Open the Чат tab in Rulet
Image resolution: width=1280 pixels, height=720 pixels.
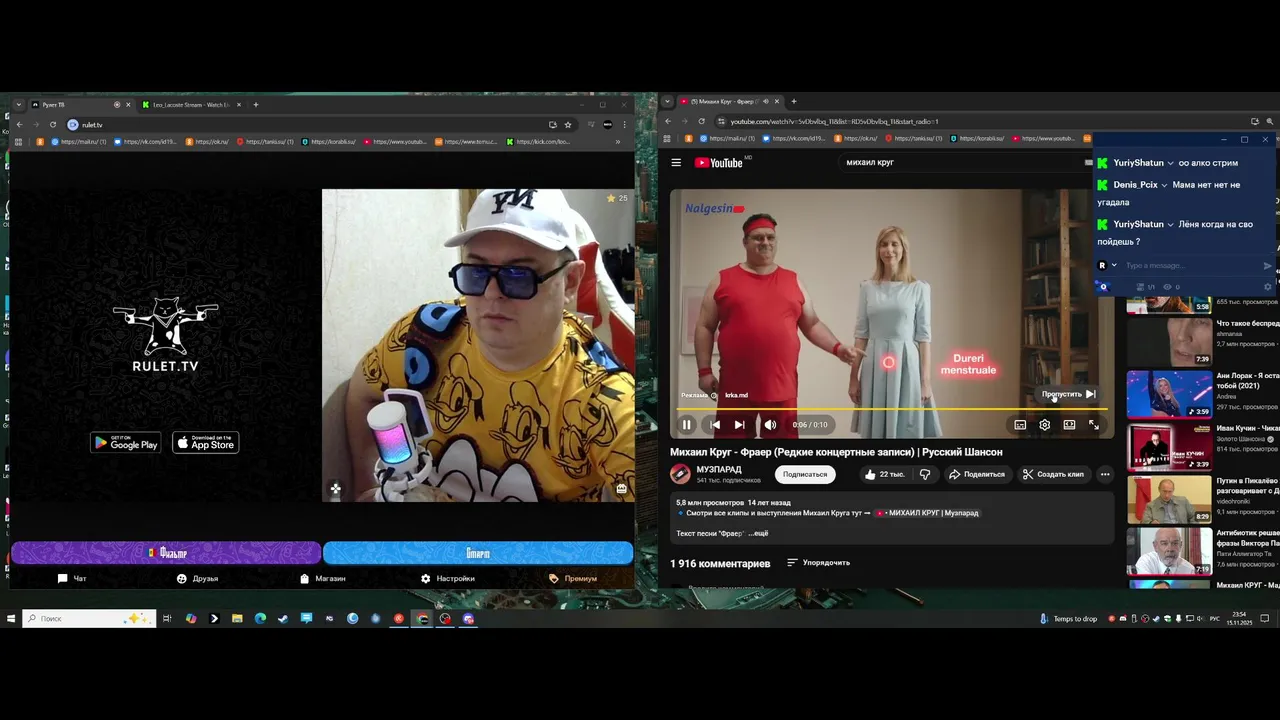pos(72,578)
